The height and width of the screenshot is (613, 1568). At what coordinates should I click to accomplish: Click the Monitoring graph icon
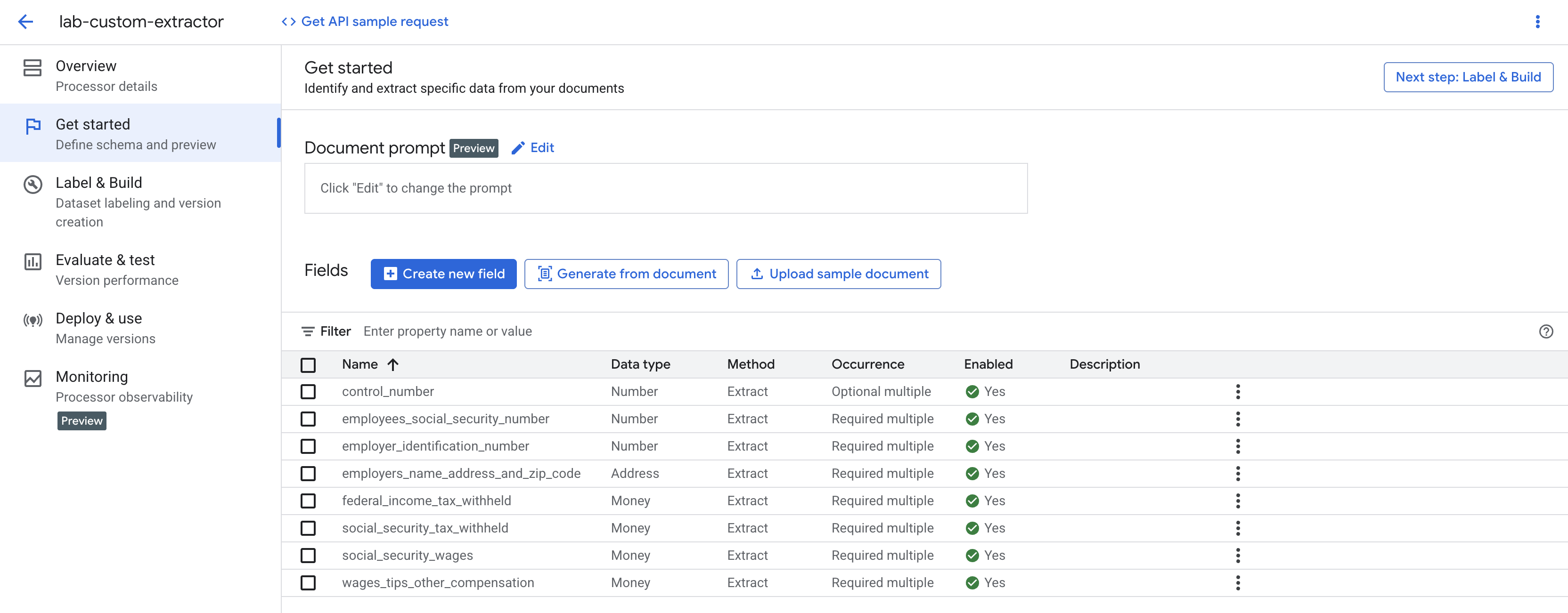point(32,378)
